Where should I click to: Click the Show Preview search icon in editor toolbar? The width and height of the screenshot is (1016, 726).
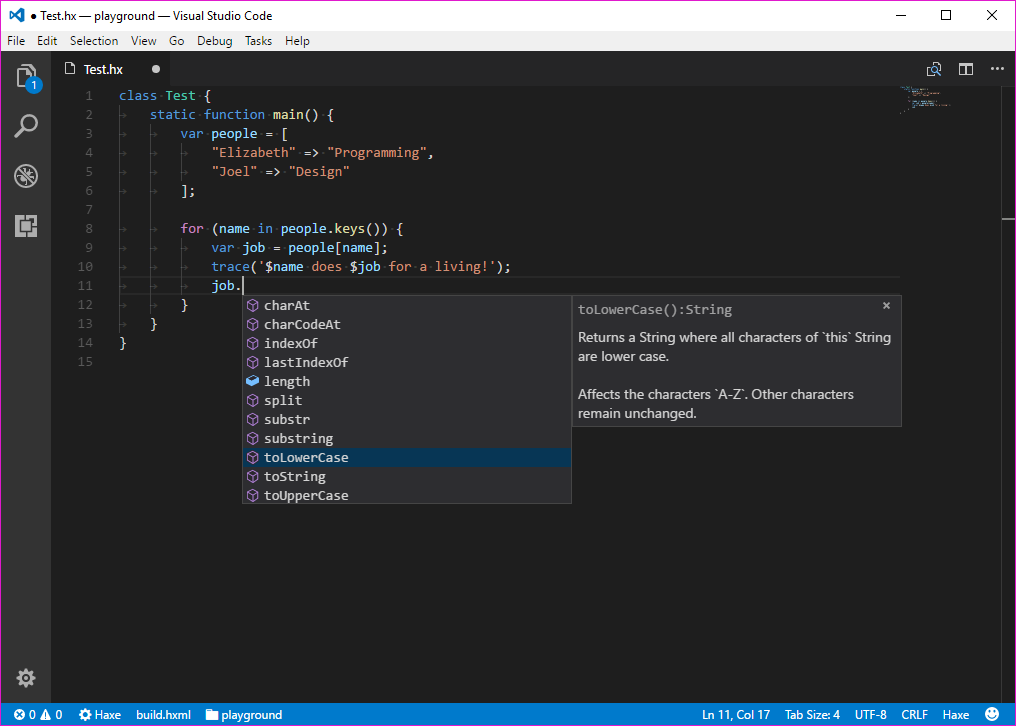tap(934, 69)
